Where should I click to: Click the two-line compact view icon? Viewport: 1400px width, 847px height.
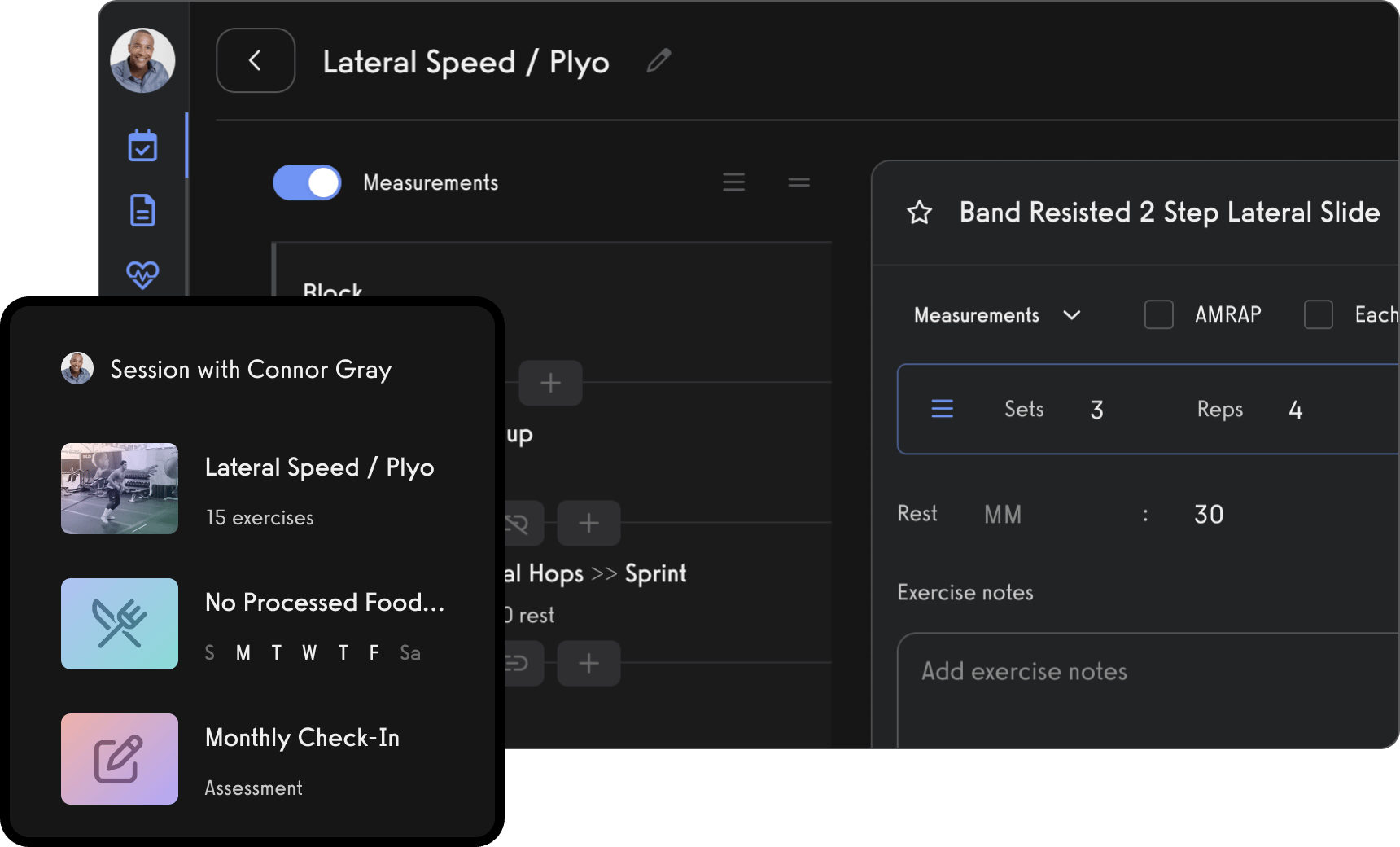pyautogui.click(x=798, y=182)
